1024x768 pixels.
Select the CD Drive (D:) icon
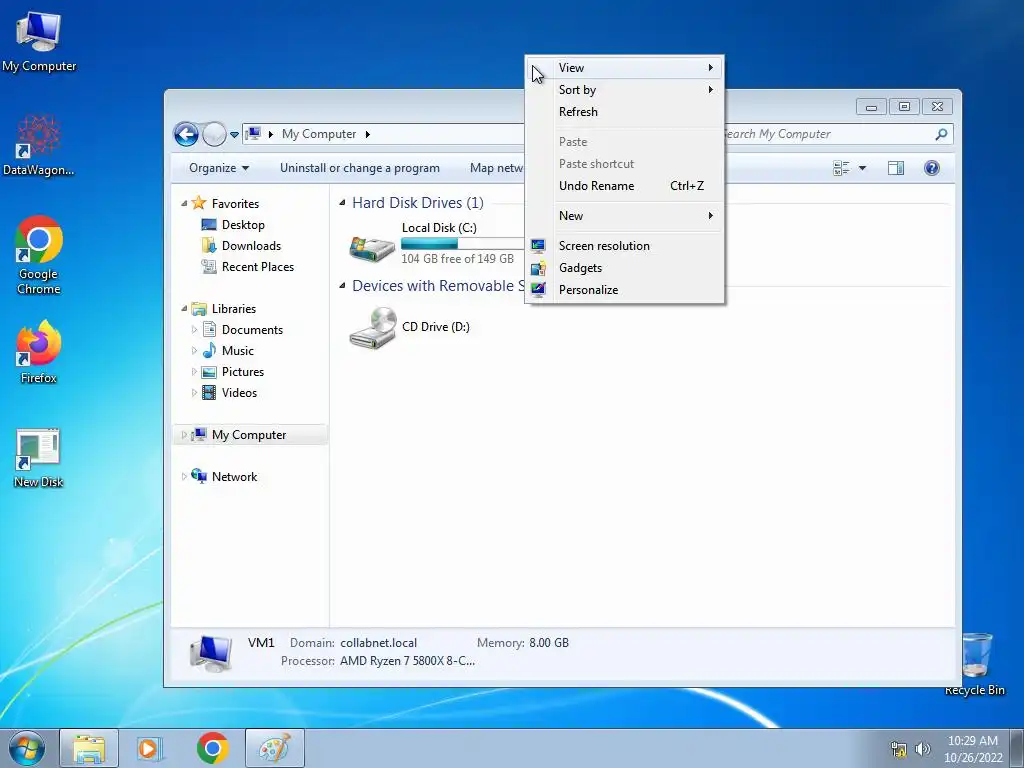(372, 327)
